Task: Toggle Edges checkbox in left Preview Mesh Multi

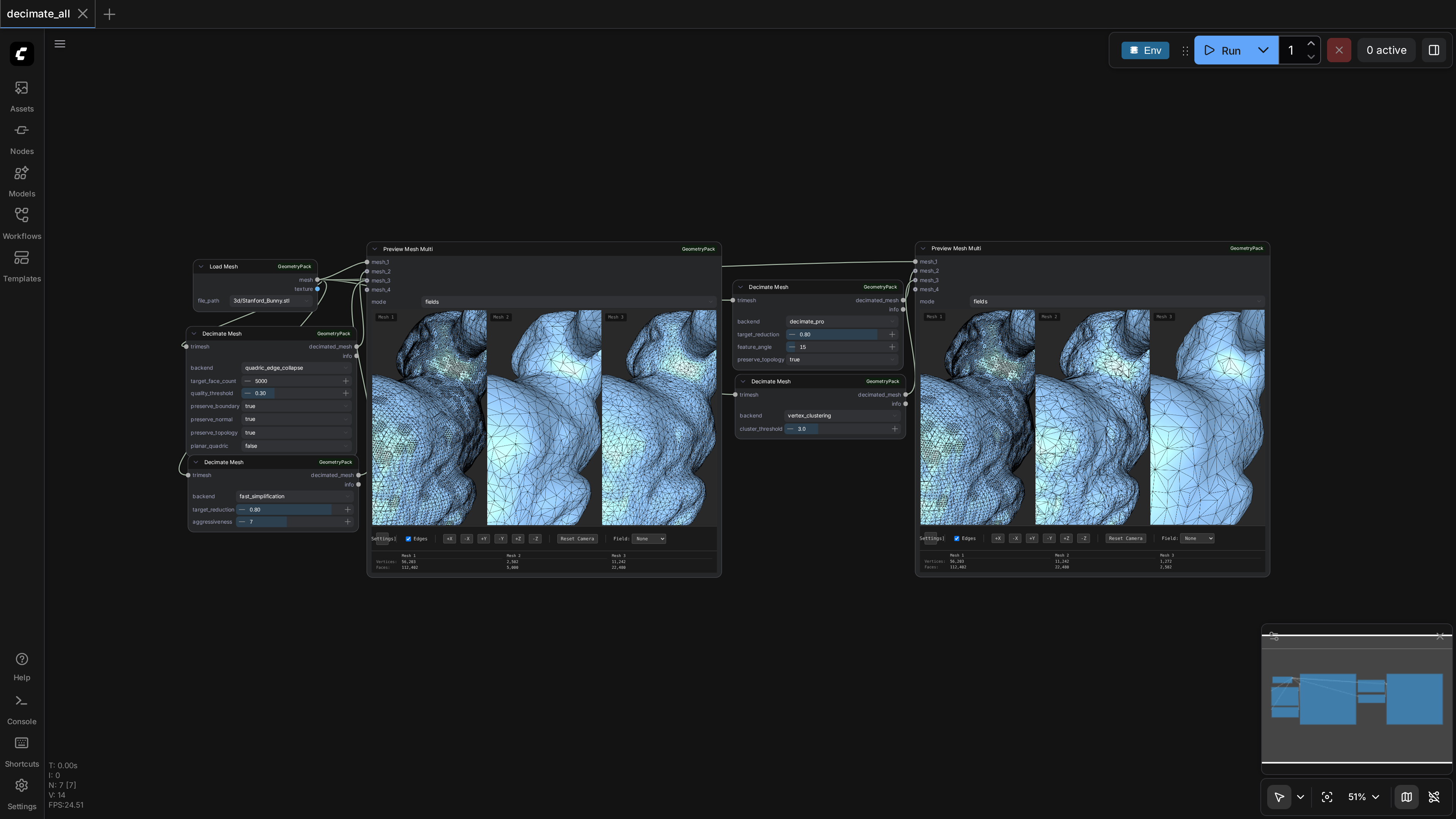Action: (x=408, y=539)
